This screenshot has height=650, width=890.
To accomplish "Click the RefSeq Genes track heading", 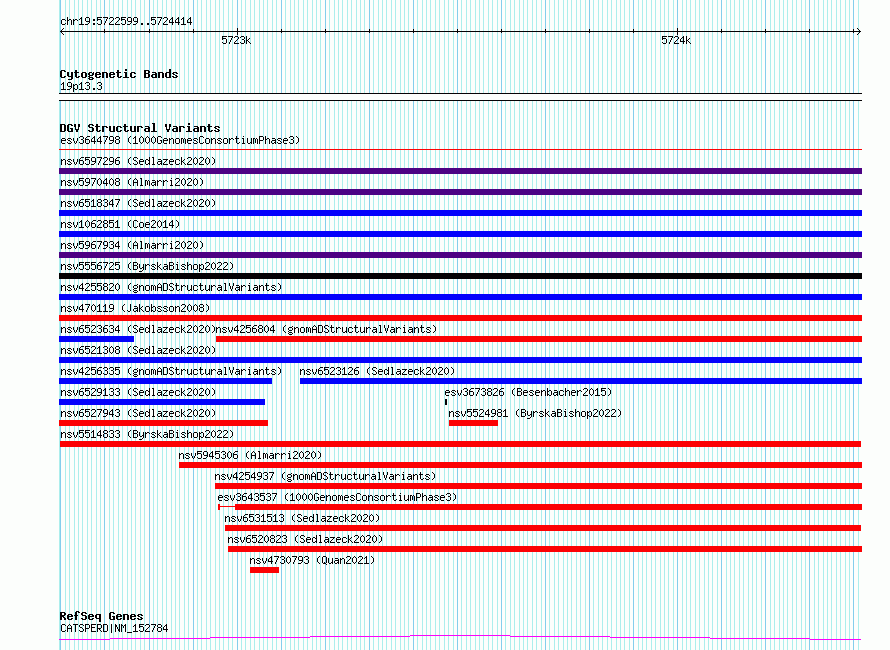I will point(101,616).
